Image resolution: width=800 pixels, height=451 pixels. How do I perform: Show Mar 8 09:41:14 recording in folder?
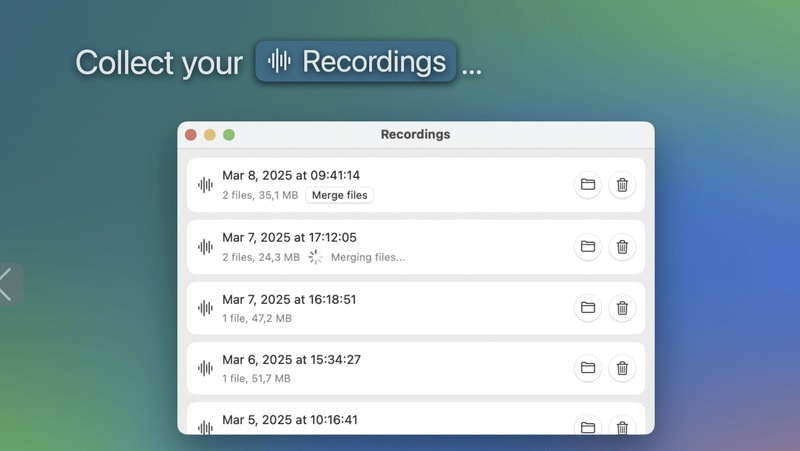(588, 185)
